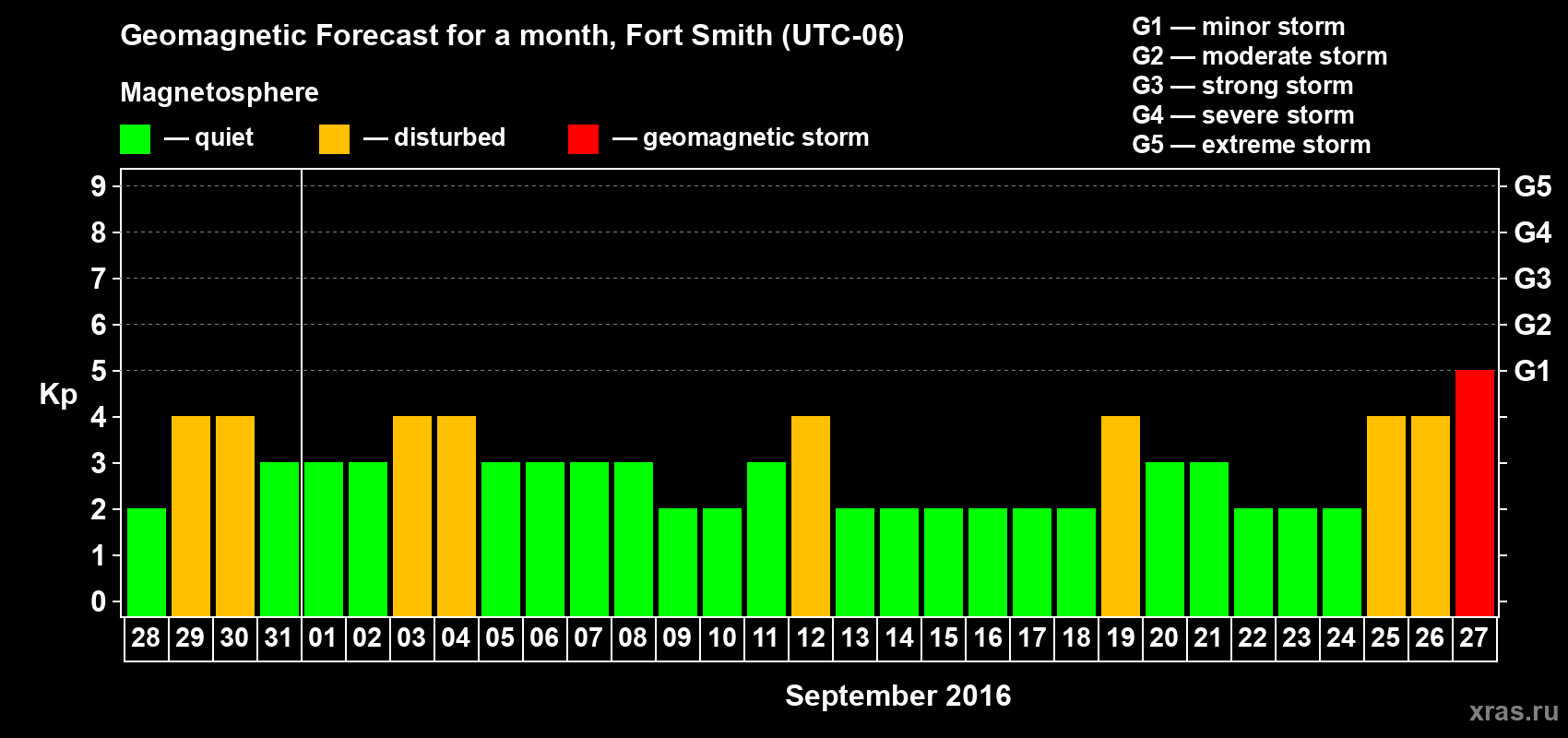
Task: Click date label 16 on the axis
Action: [x=988, y=637]
